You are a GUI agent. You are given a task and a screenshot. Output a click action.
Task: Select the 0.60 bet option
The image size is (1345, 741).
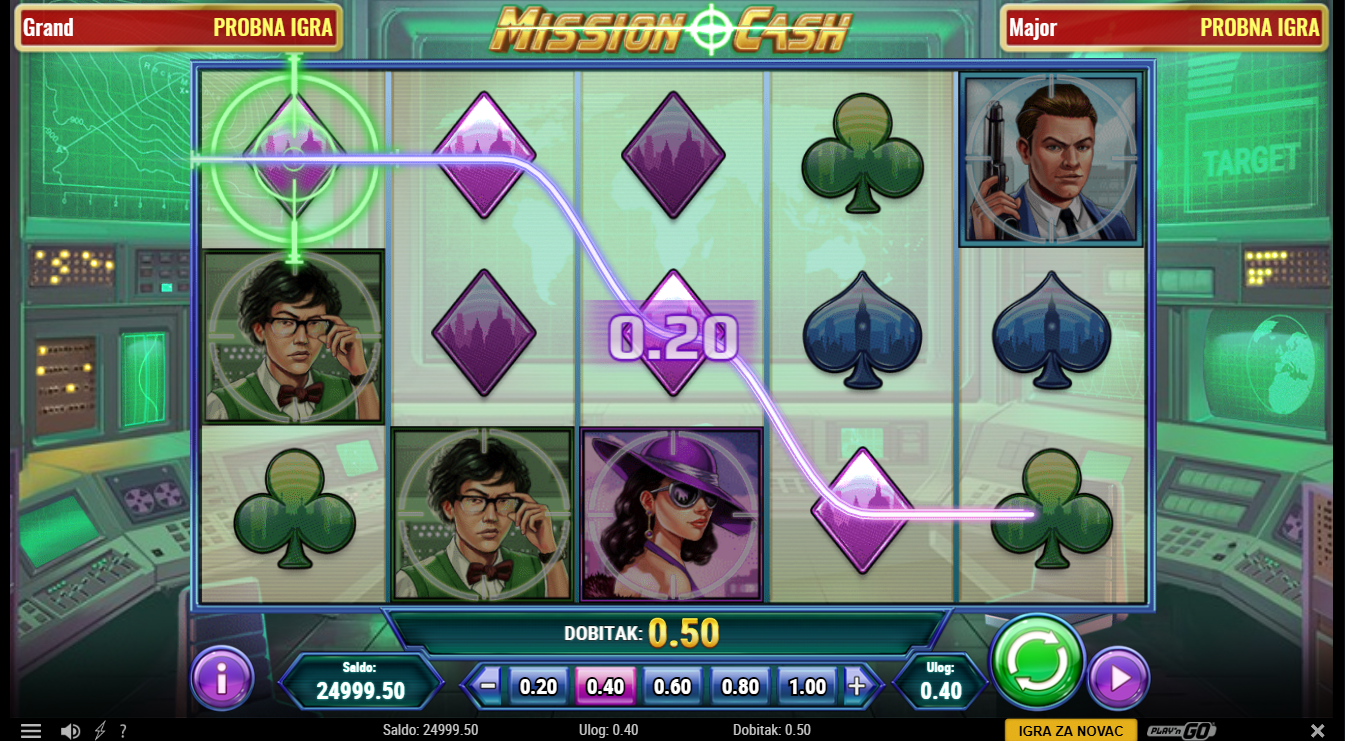[x=673, y=686]
